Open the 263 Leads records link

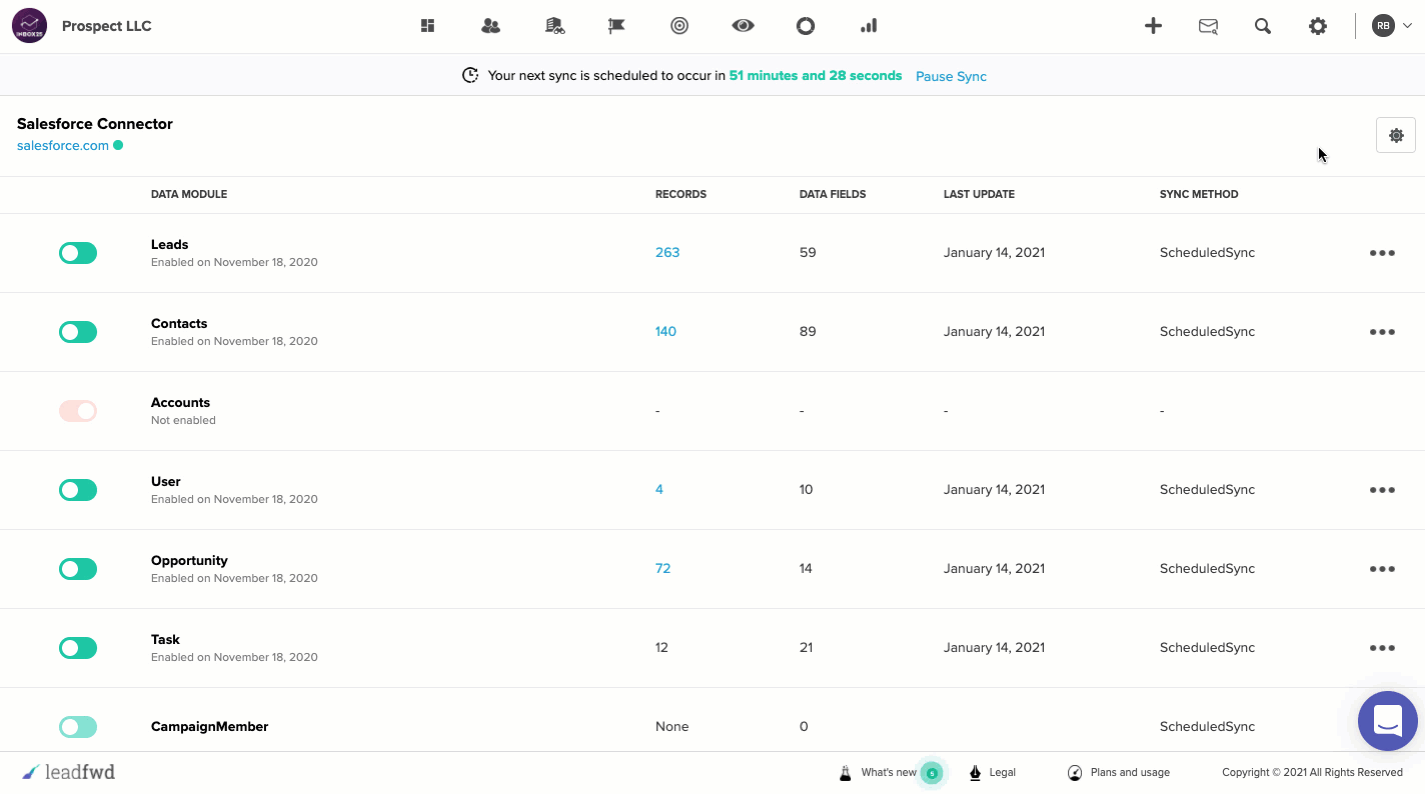(667, 252)
